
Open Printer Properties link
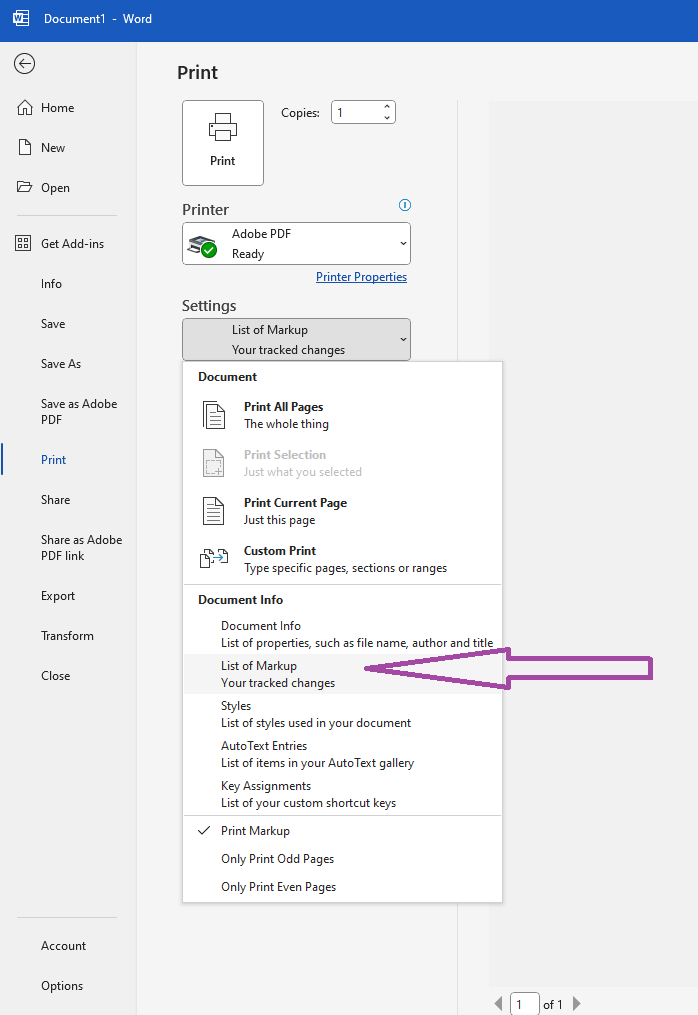tap(361, 277)
